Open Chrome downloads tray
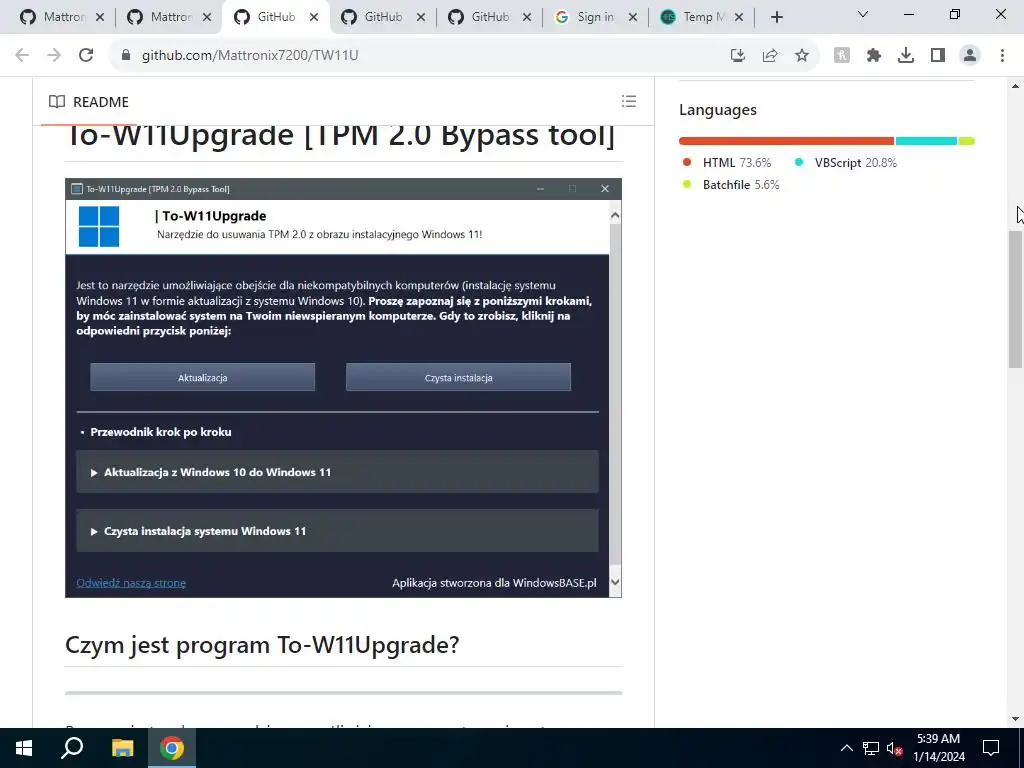Image resolution: width=1024 pixels, height=768 pixels. coord(906,56)
